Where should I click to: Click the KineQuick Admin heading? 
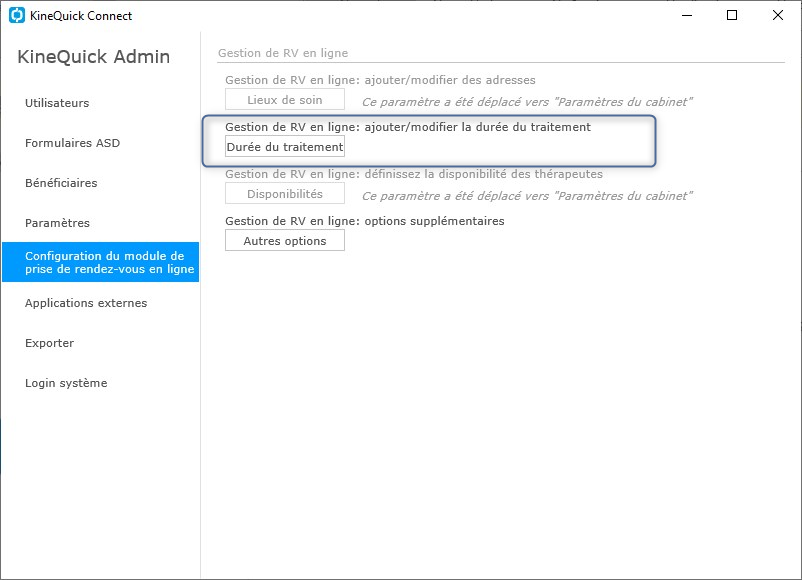click(94, 56)
